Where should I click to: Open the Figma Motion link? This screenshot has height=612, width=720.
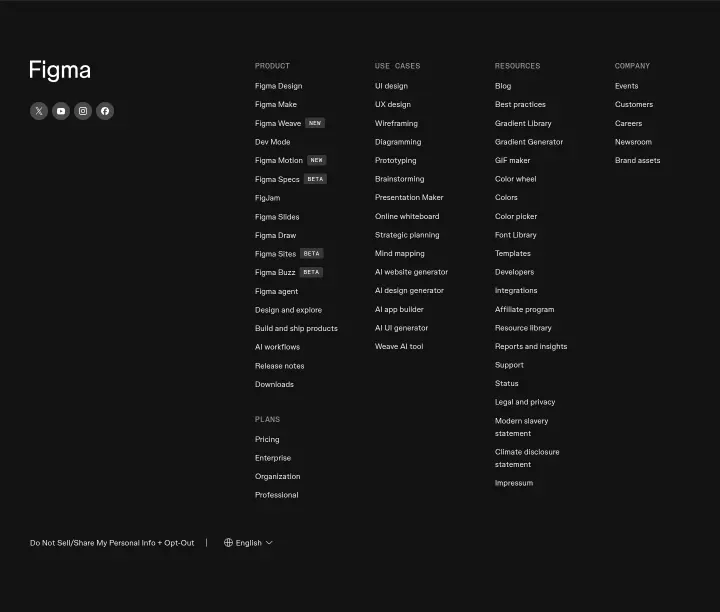pyautogui.click(x=279, y=160)
